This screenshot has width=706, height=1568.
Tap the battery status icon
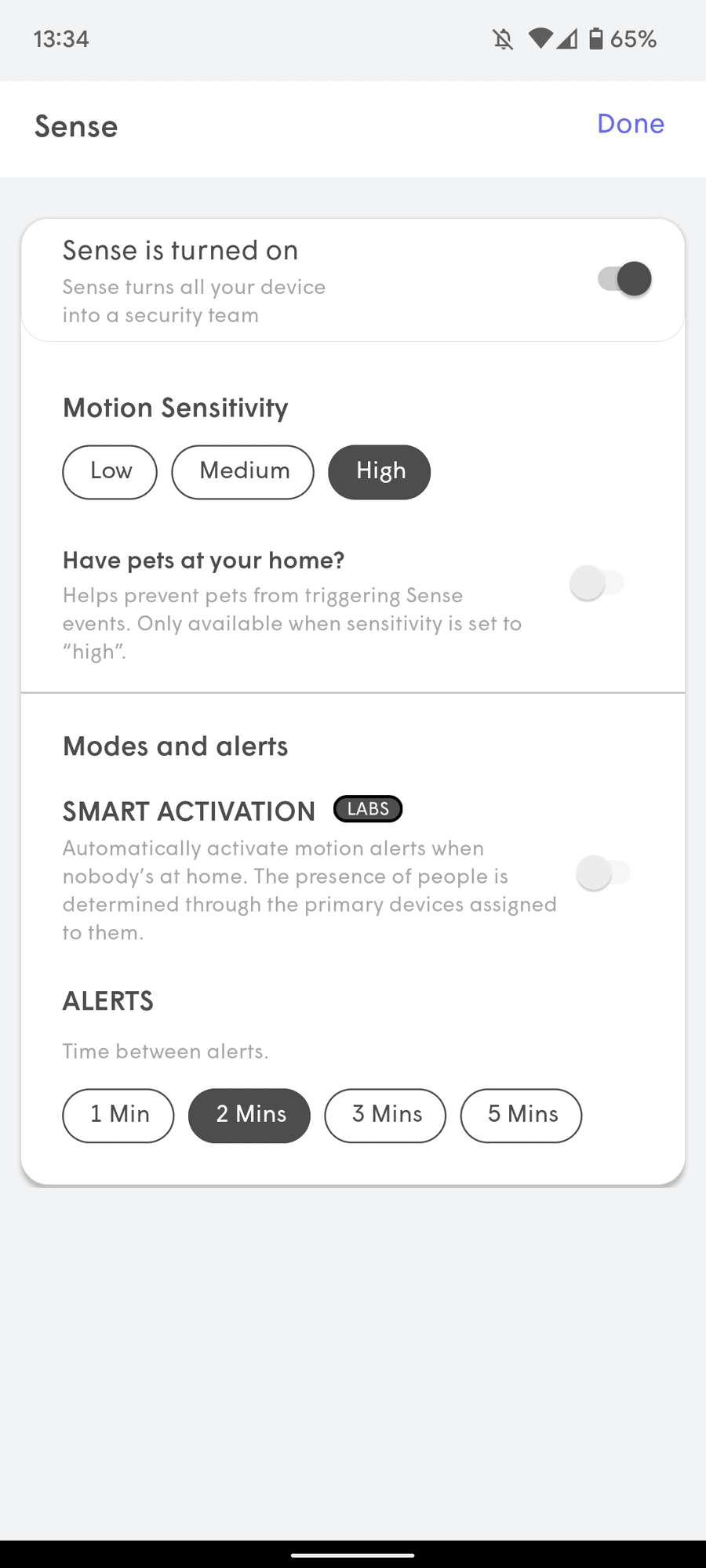point(596,38)
